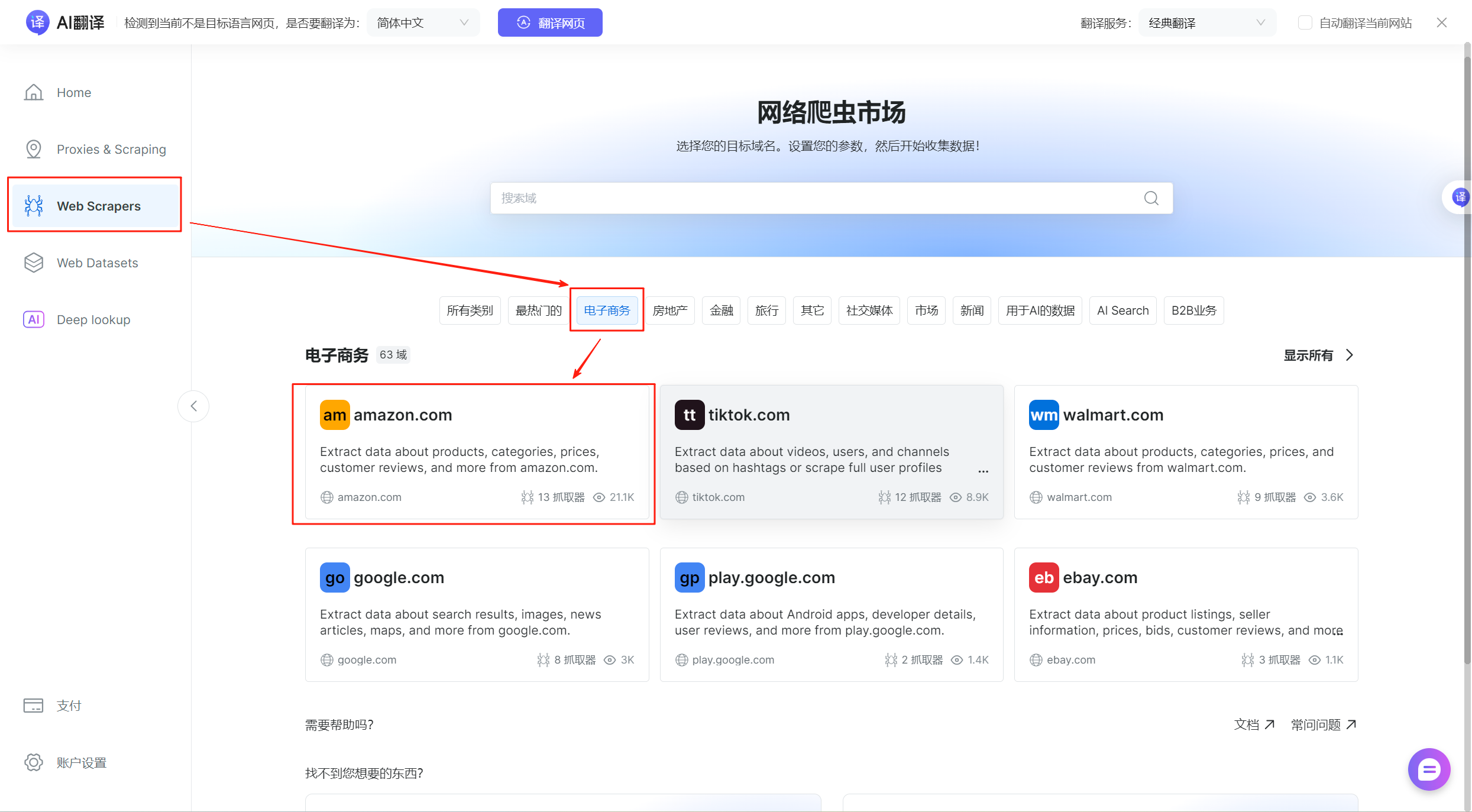Screen dimensions: 1472x812
Task: Click the 63 域 count badge
Action: click(x=393, y=355)
